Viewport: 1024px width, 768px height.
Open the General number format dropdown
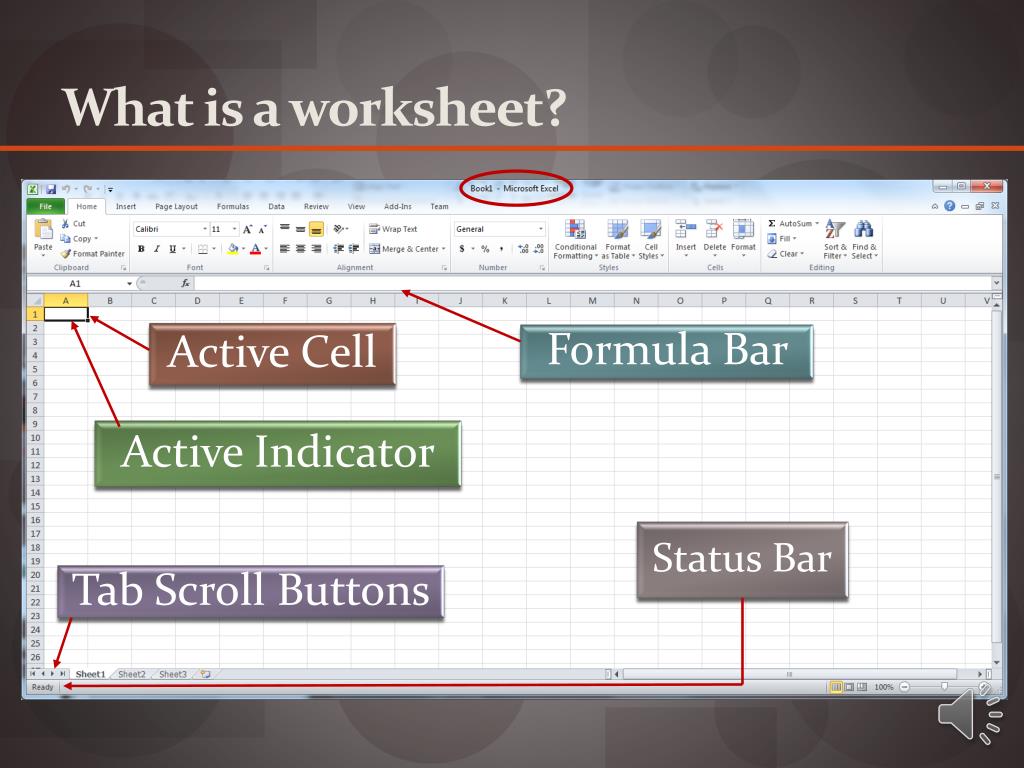point(541,229)
